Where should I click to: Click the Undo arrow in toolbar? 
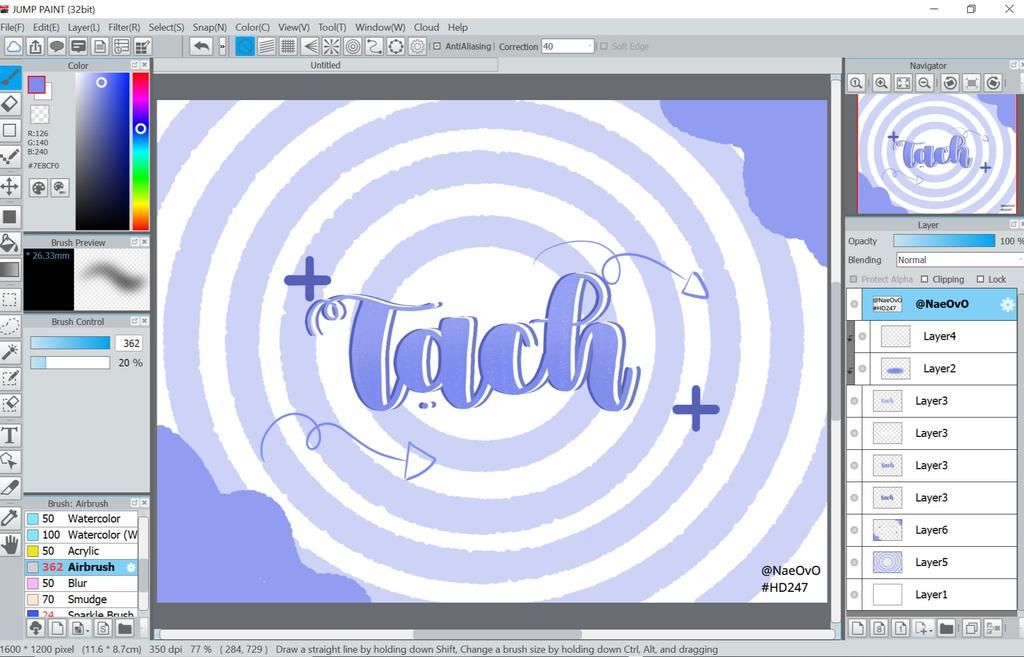point(202,46)
